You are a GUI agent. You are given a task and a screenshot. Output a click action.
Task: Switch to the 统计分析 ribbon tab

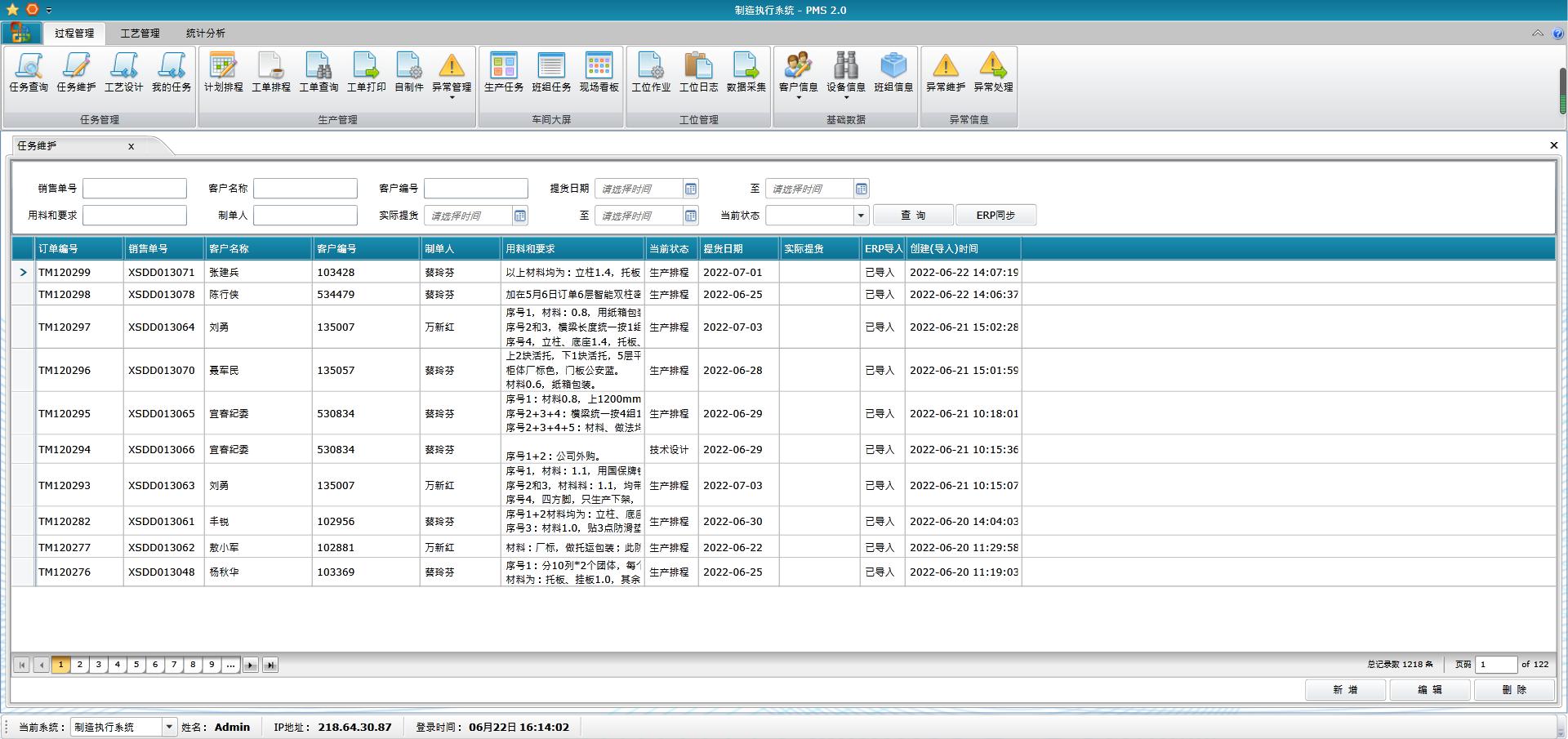coord(205,33)
